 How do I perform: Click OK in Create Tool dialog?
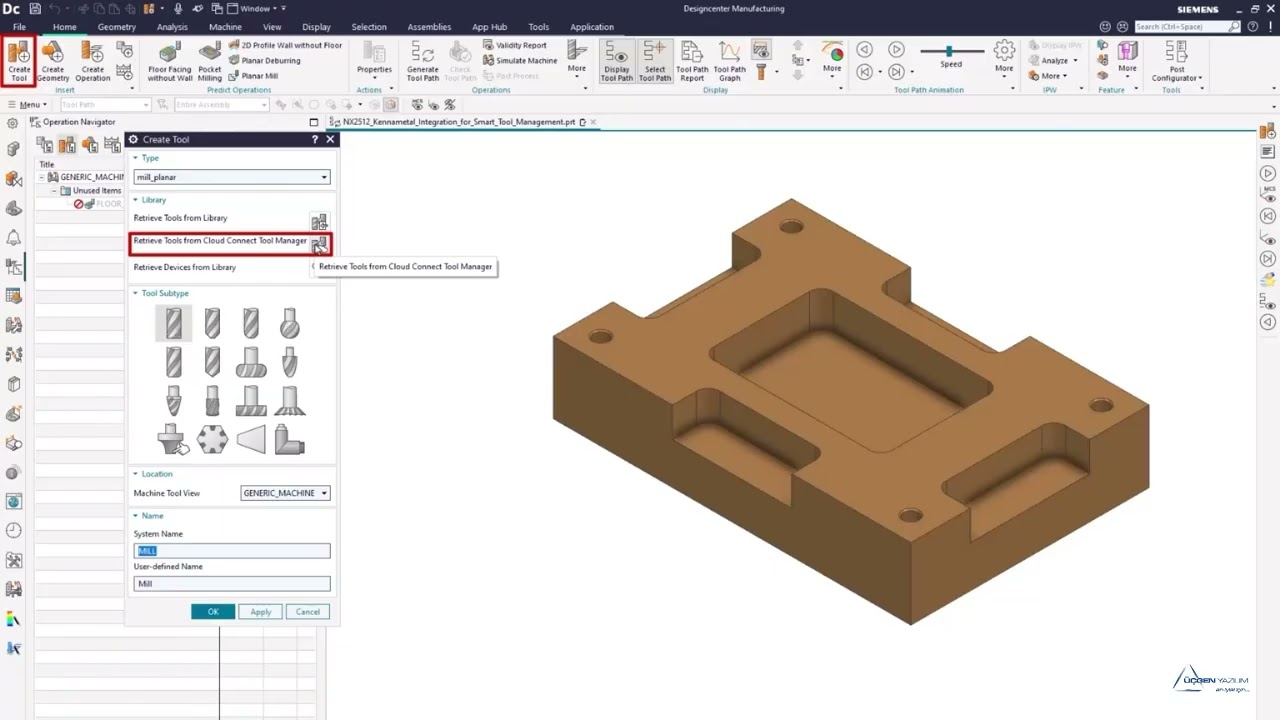[x=213, y=612]
